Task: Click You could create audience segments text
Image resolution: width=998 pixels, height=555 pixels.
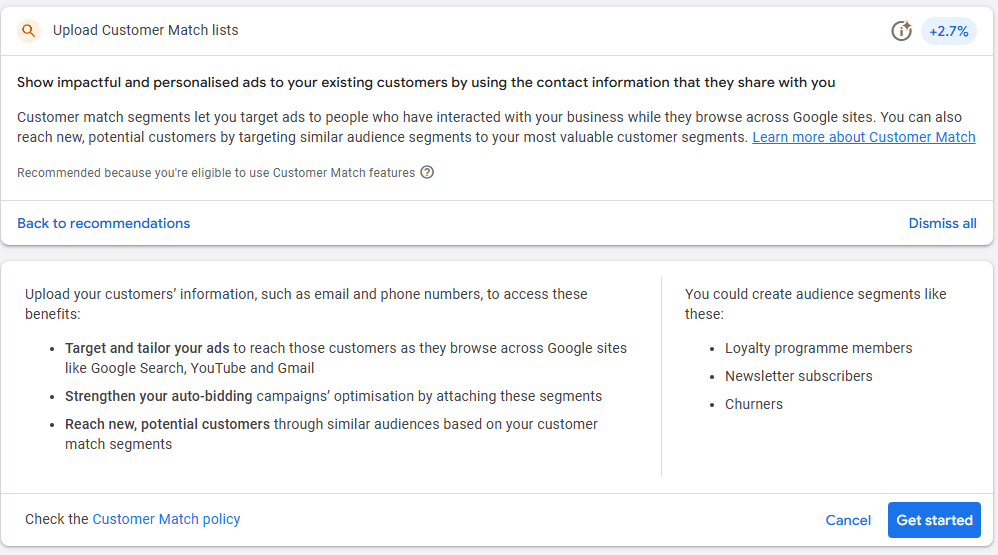Action: click(815, 304)
